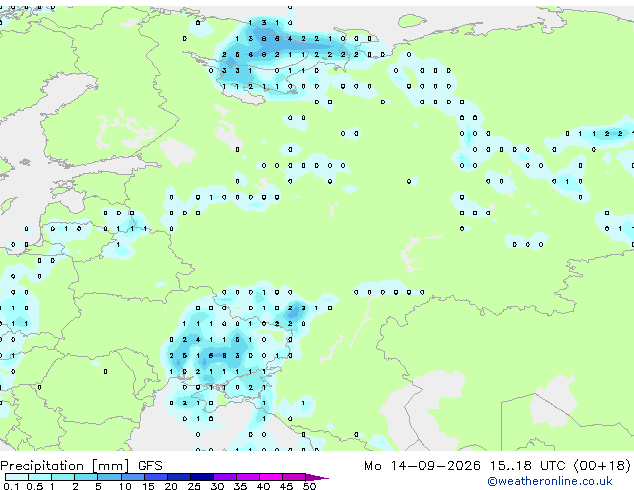Pick the legend swatch between 10 and 15
Image resolution: width=634 pixels, height=490 pixels.
[133, 477]
